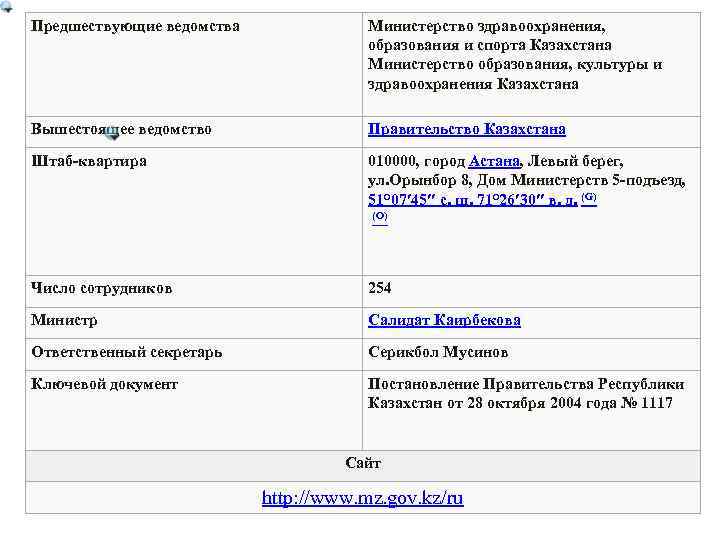Click the Вышестоящее ведомство label
720x540 pixels.
[x=121, y=129]
